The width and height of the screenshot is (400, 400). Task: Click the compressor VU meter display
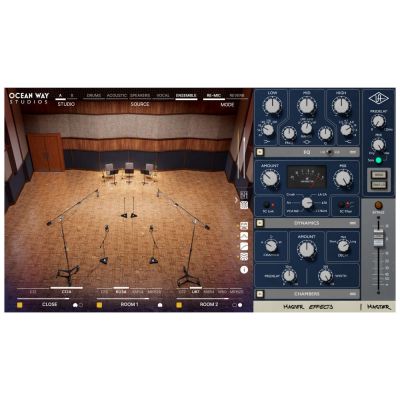click(x=307, y=177)
